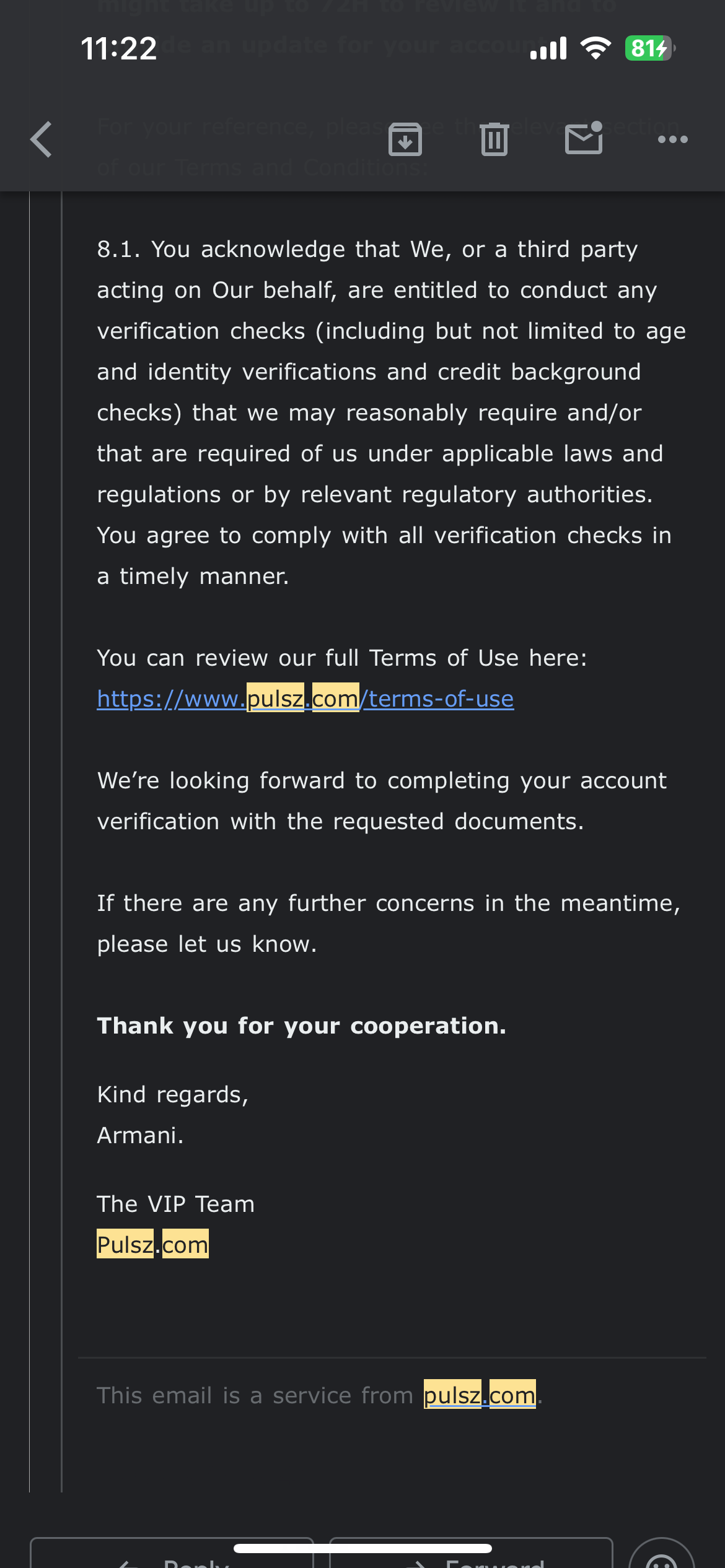This screenshot has height=1568, width=725.
Task: Mark this email as unread
Action: (584, 138)
